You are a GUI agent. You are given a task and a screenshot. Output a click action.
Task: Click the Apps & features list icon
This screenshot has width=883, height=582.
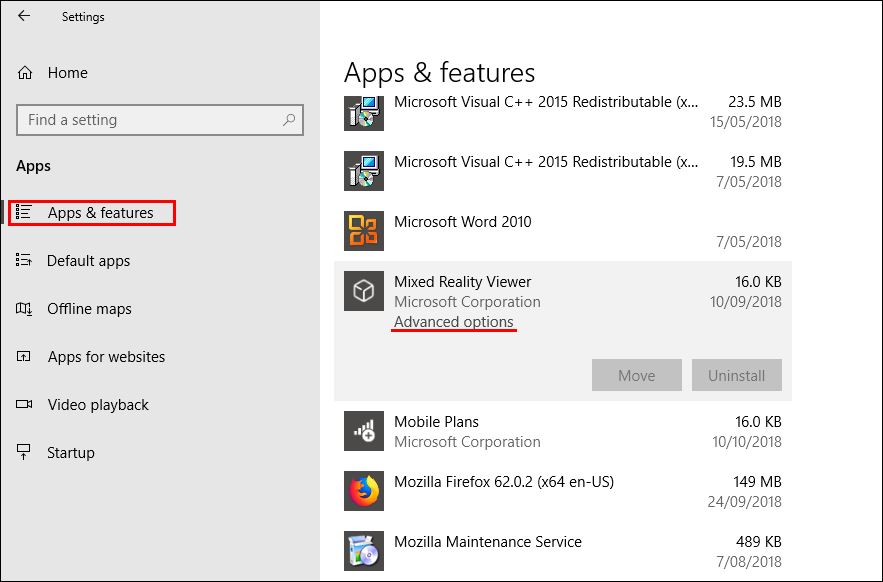tap(24, 212)
